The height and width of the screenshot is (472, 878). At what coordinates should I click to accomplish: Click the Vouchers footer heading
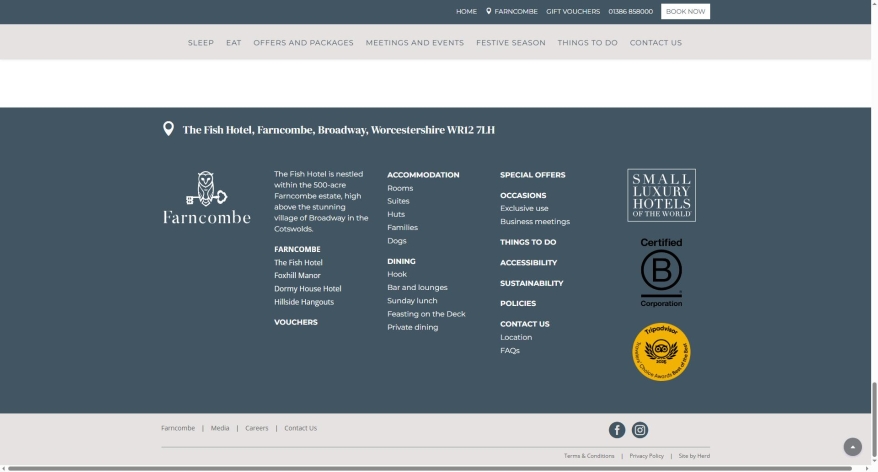point(296,323)
